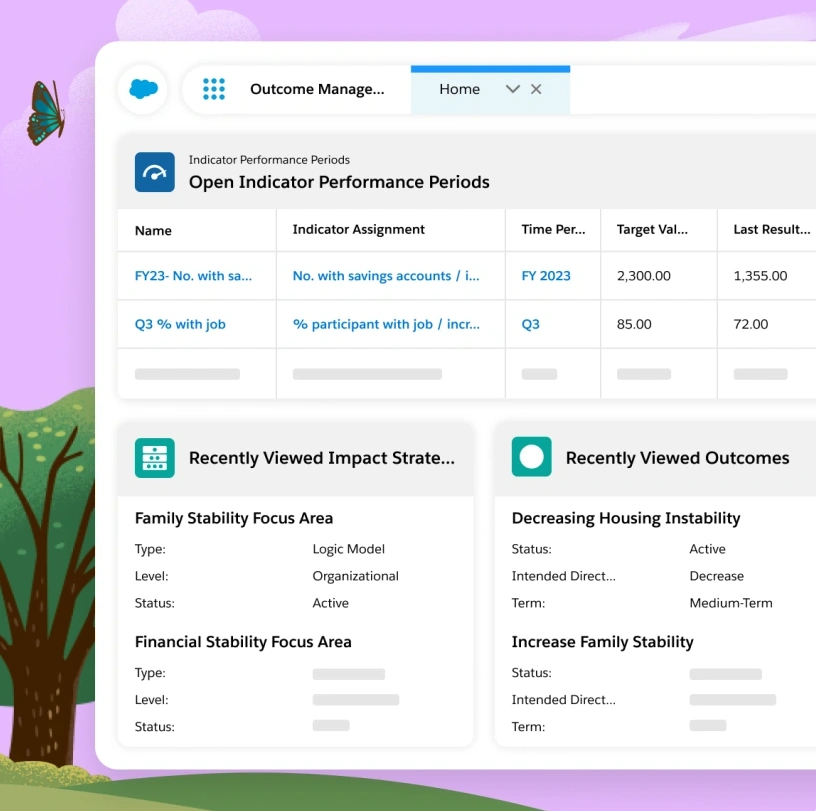816x811 pixels.
Task: Open Increase Family Stability outcome
Action: click(x=602, y=641)
